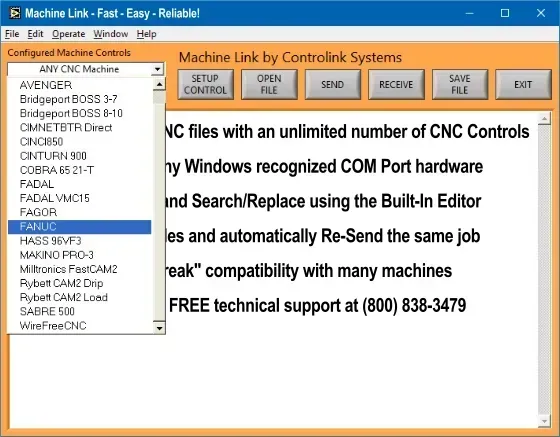The height and width of the screenshot is (437, 560).
Task: Click the text area scroll down arrow
Action: click(544, 421)
